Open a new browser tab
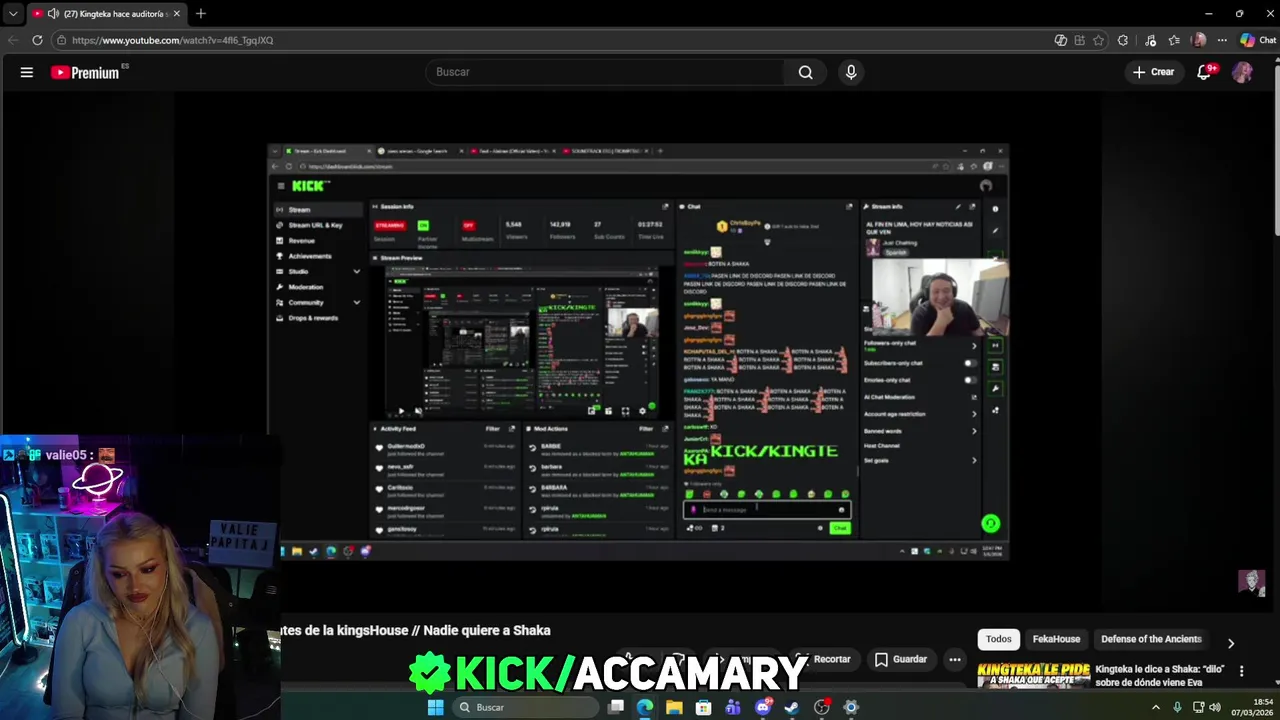Viewport: 1280px width, 720px height. pyautogui.click(x=200, y=14)
